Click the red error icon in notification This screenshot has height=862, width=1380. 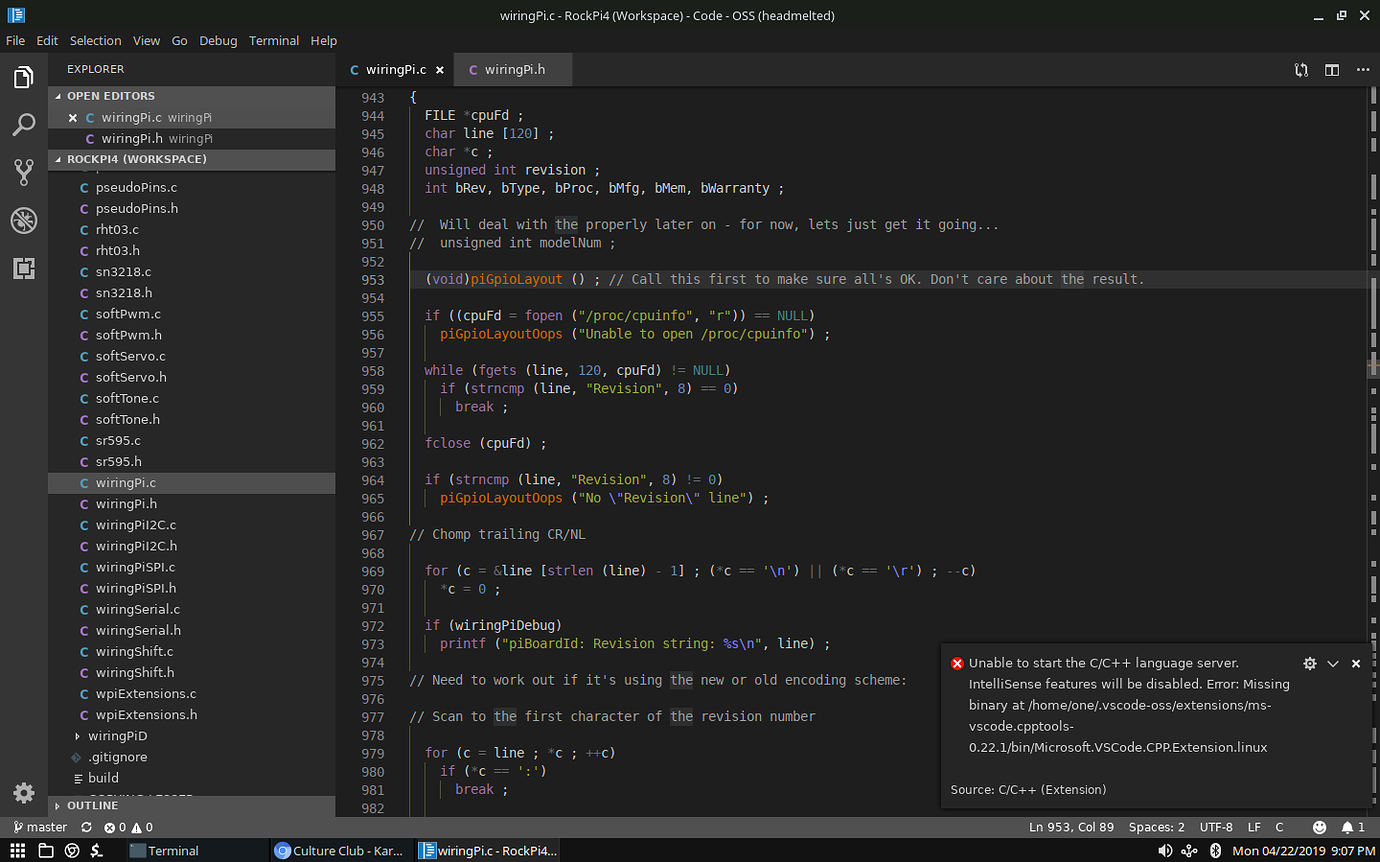pyautogui.click(x=957, y=663)
